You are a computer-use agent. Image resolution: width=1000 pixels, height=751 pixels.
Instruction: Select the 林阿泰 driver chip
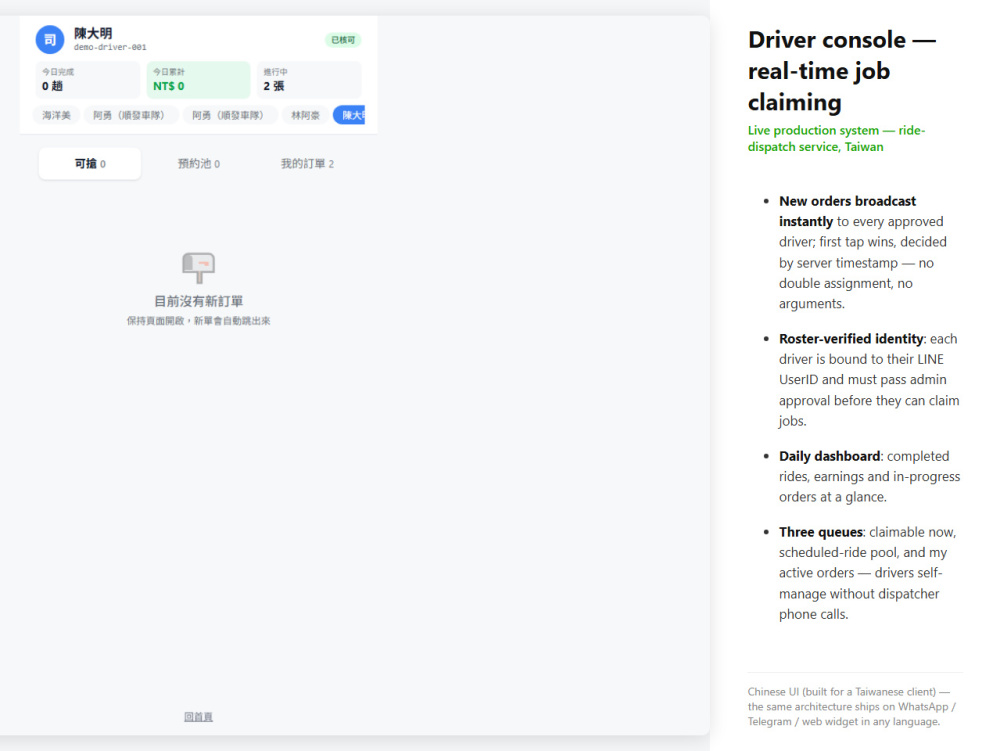[x=305, y=115]
